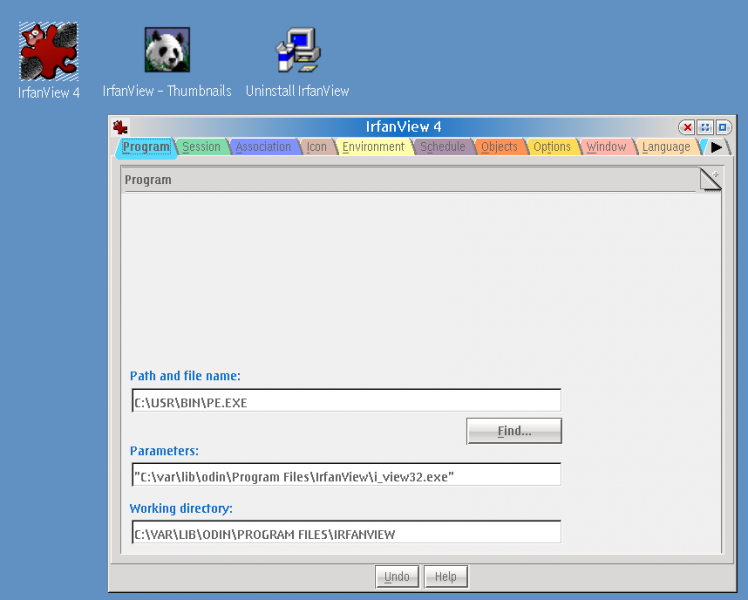Click the Find... button
Image resolution: width=748 pixels, height=600 pixels.
click(x=514, y=431)
